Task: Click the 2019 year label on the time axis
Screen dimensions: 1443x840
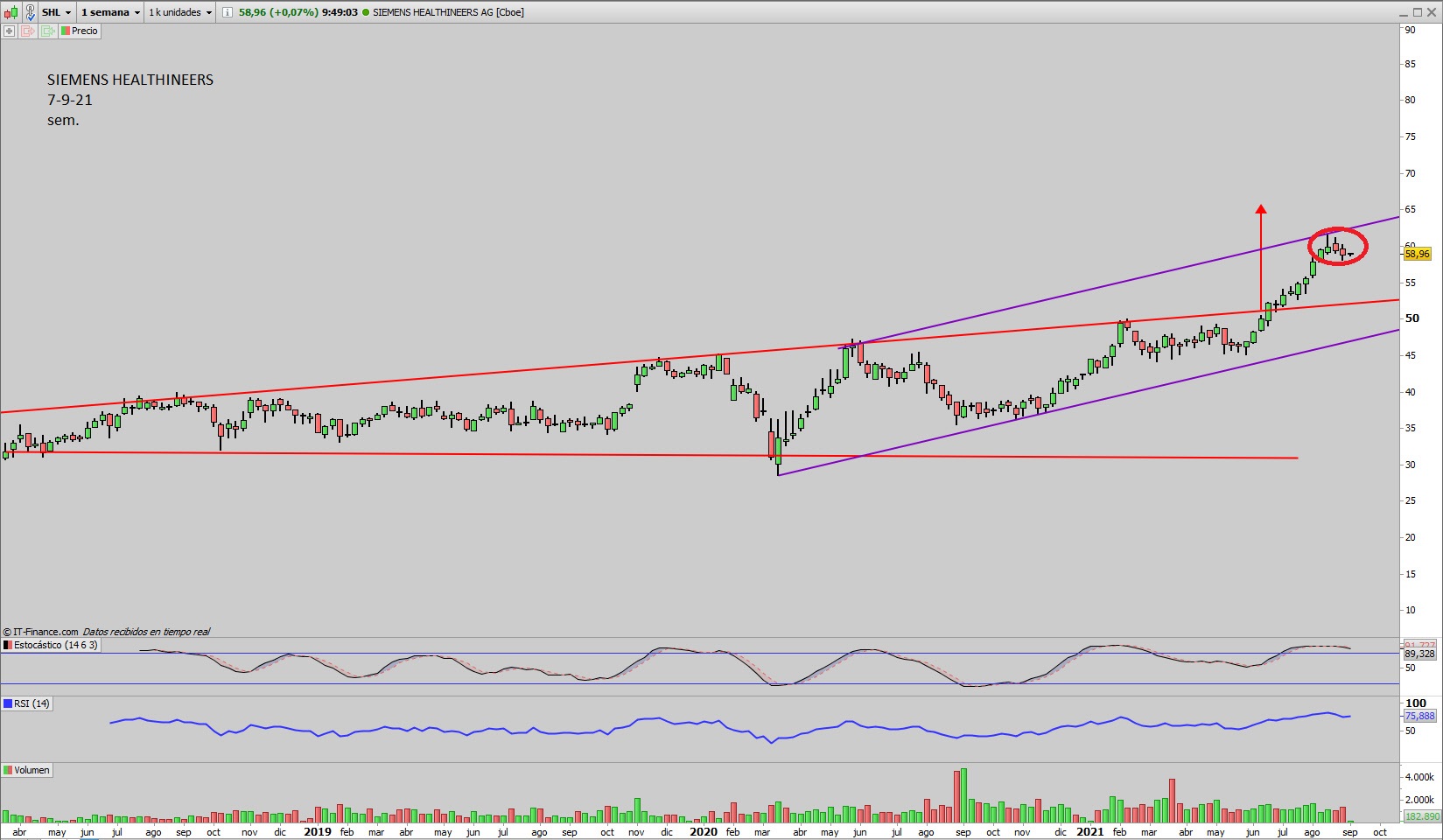Action: click(x=317, y=832)
